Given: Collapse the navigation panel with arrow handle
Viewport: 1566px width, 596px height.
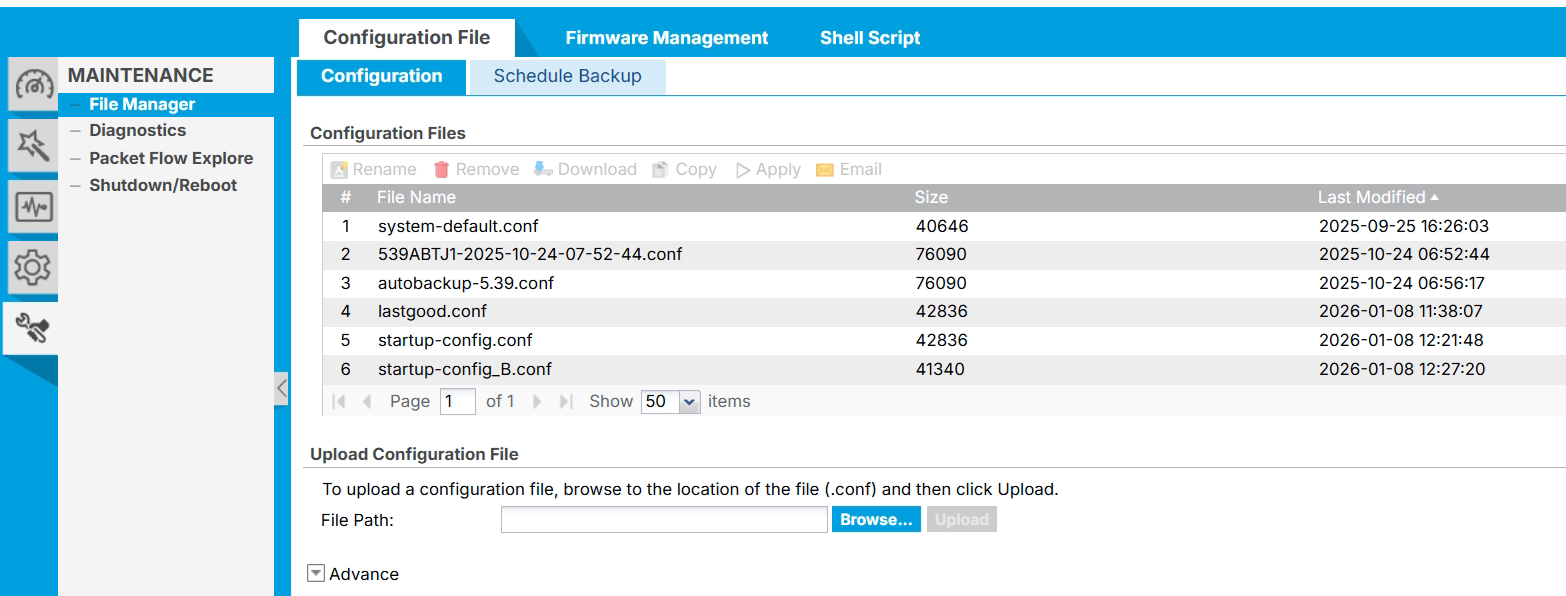Looking at the screenshot, I should [x=282, y=388].
